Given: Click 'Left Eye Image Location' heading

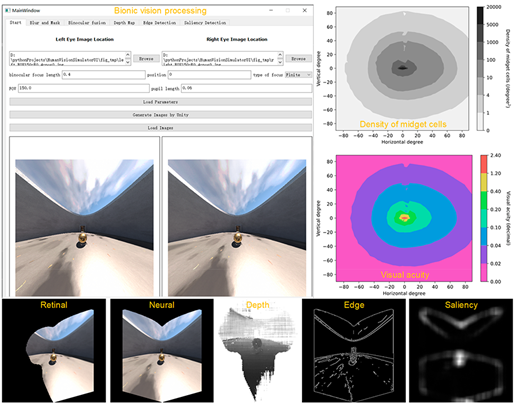Looking at the screenshot, I should 84,39.
